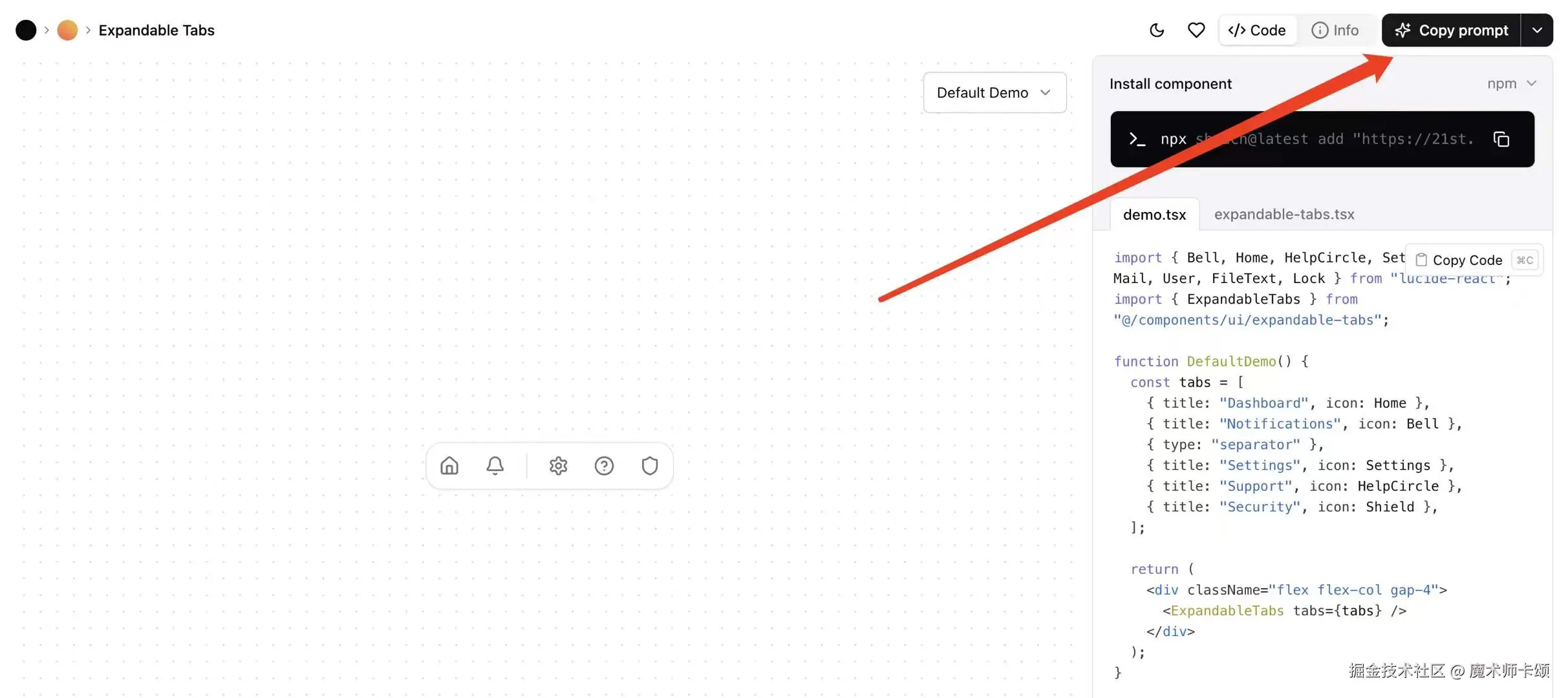The width and height of the screenshot is (1568, 698).
Task: Switch to expandable-tabs.tsx tab
Action: tap(1284, 215)
